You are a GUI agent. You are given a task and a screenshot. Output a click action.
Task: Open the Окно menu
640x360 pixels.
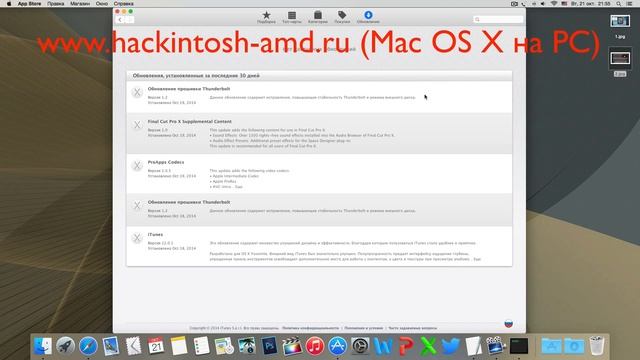[x=102, y=4]
